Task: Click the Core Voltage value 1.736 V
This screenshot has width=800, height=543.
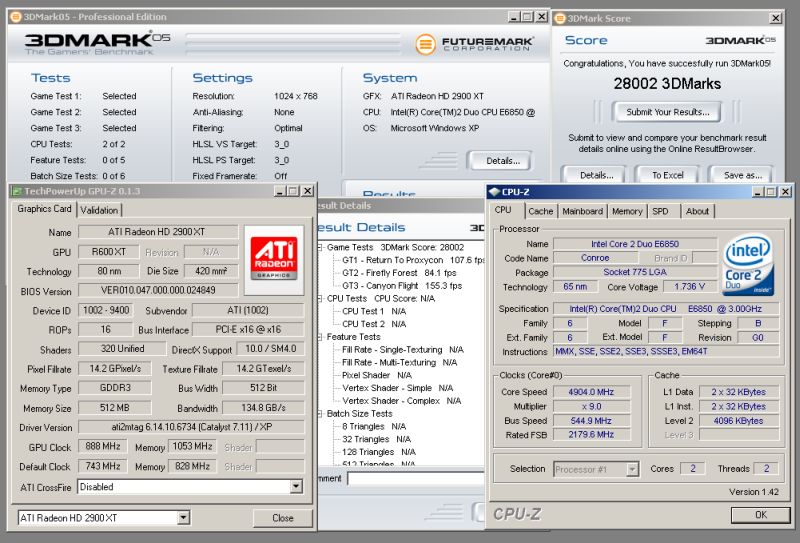Action: click(x=689, y=287)
